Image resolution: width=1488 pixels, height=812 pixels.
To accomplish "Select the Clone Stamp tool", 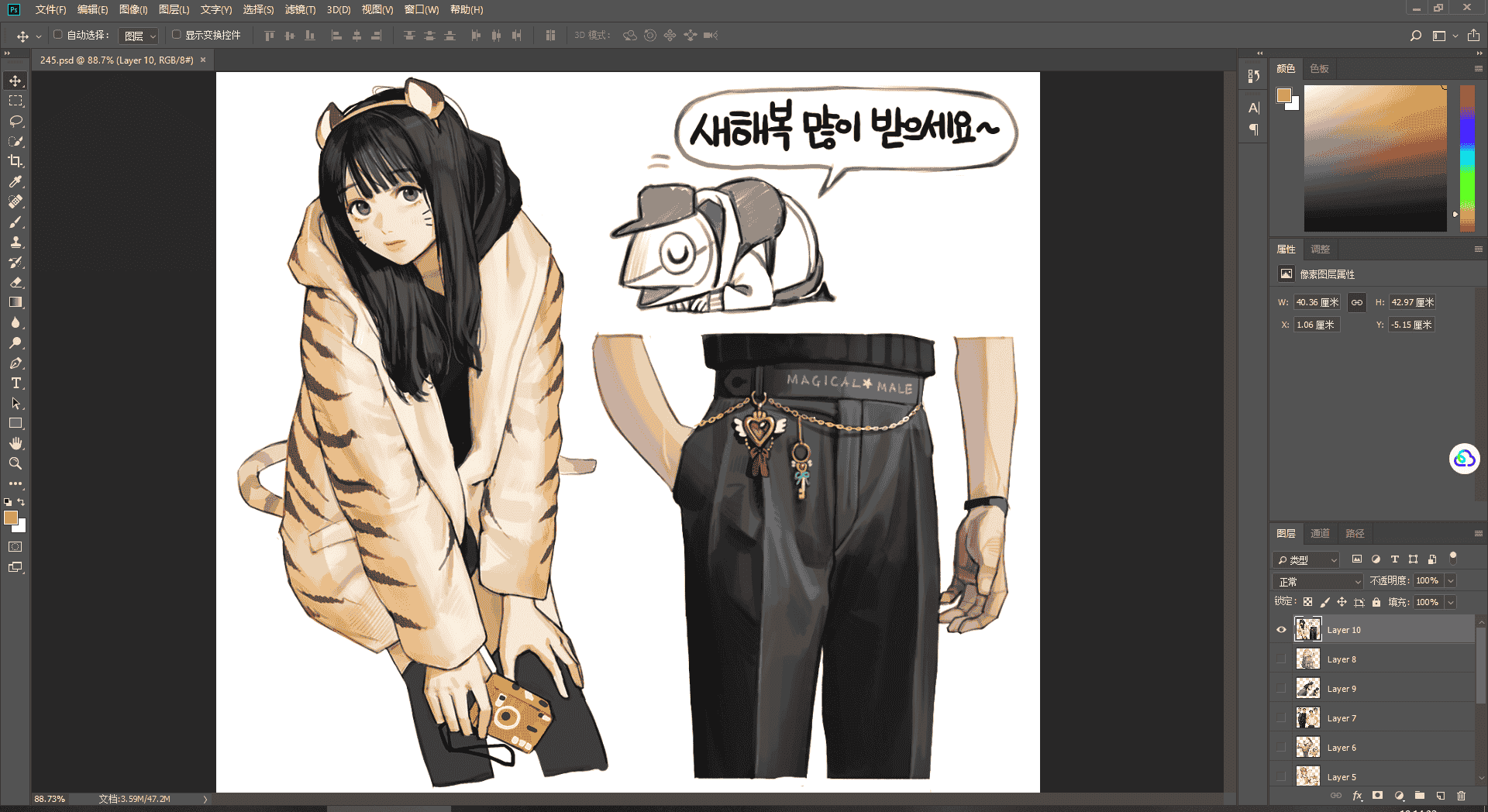I will pos(15,242).
